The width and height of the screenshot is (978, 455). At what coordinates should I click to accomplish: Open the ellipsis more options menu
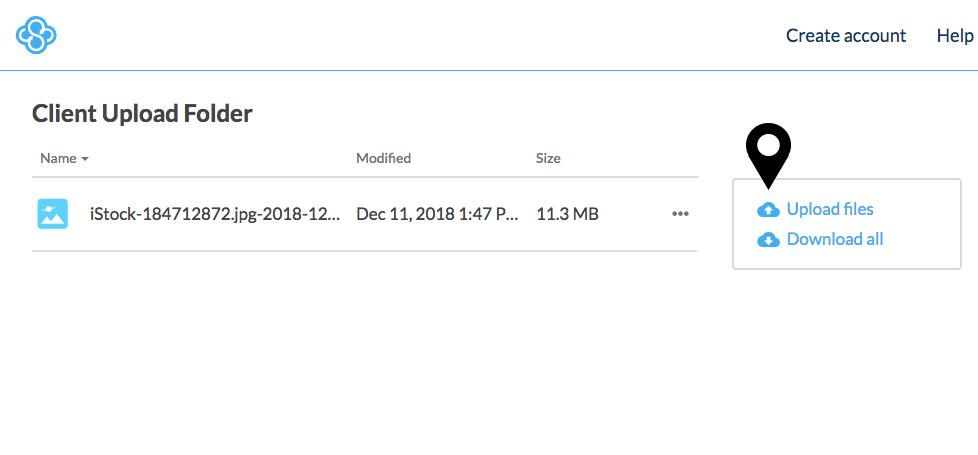(x=680, y=213)
